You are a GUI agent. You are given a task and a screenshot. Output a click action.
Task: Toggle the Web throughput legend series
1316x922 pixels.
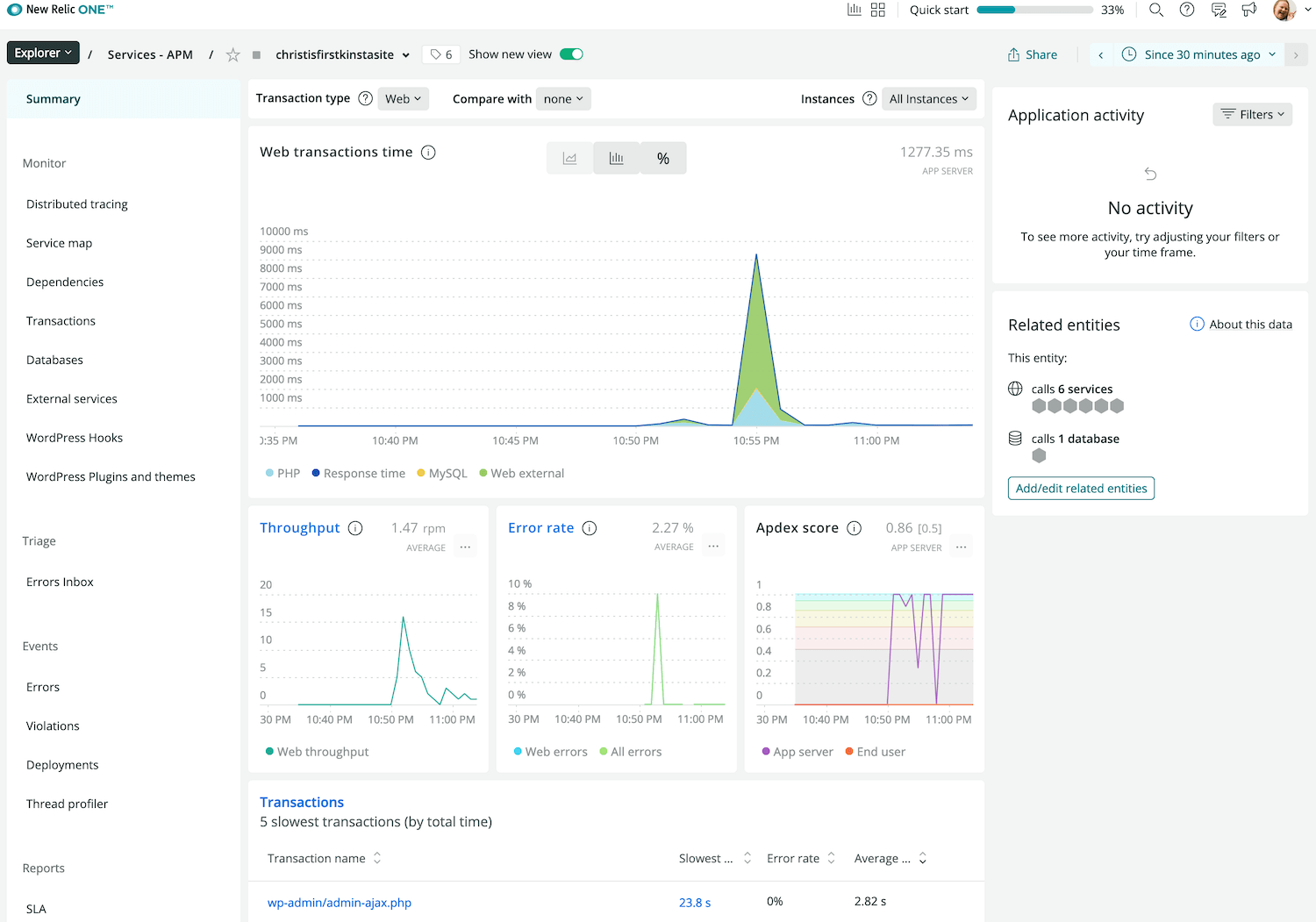click(317, 752)
